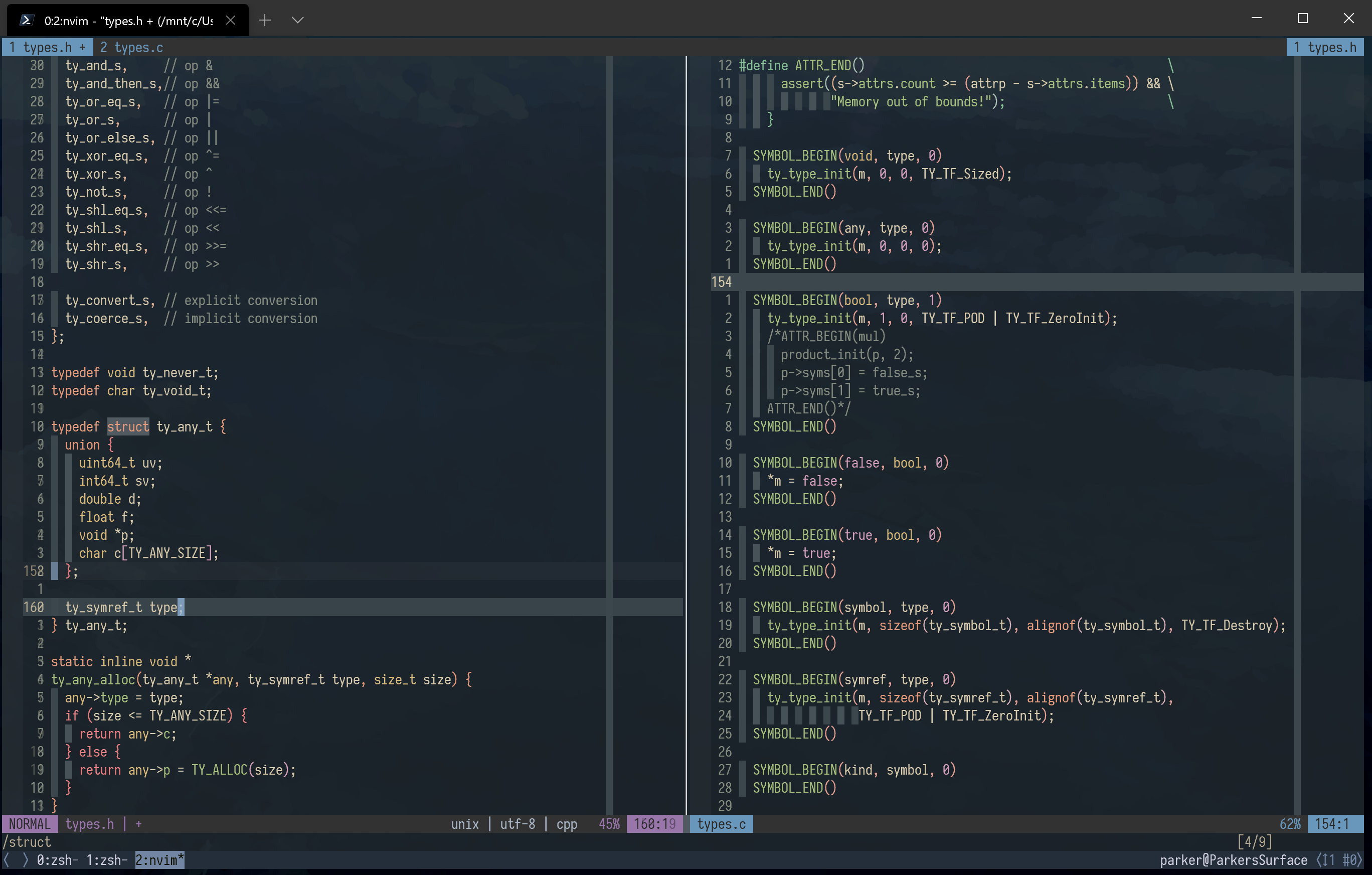Click 'SYMBOL_BEGIN(symref, type, 0)' line
This screenshot has width=1372, height=875.
pyautogui.click(x=854, y=679)
